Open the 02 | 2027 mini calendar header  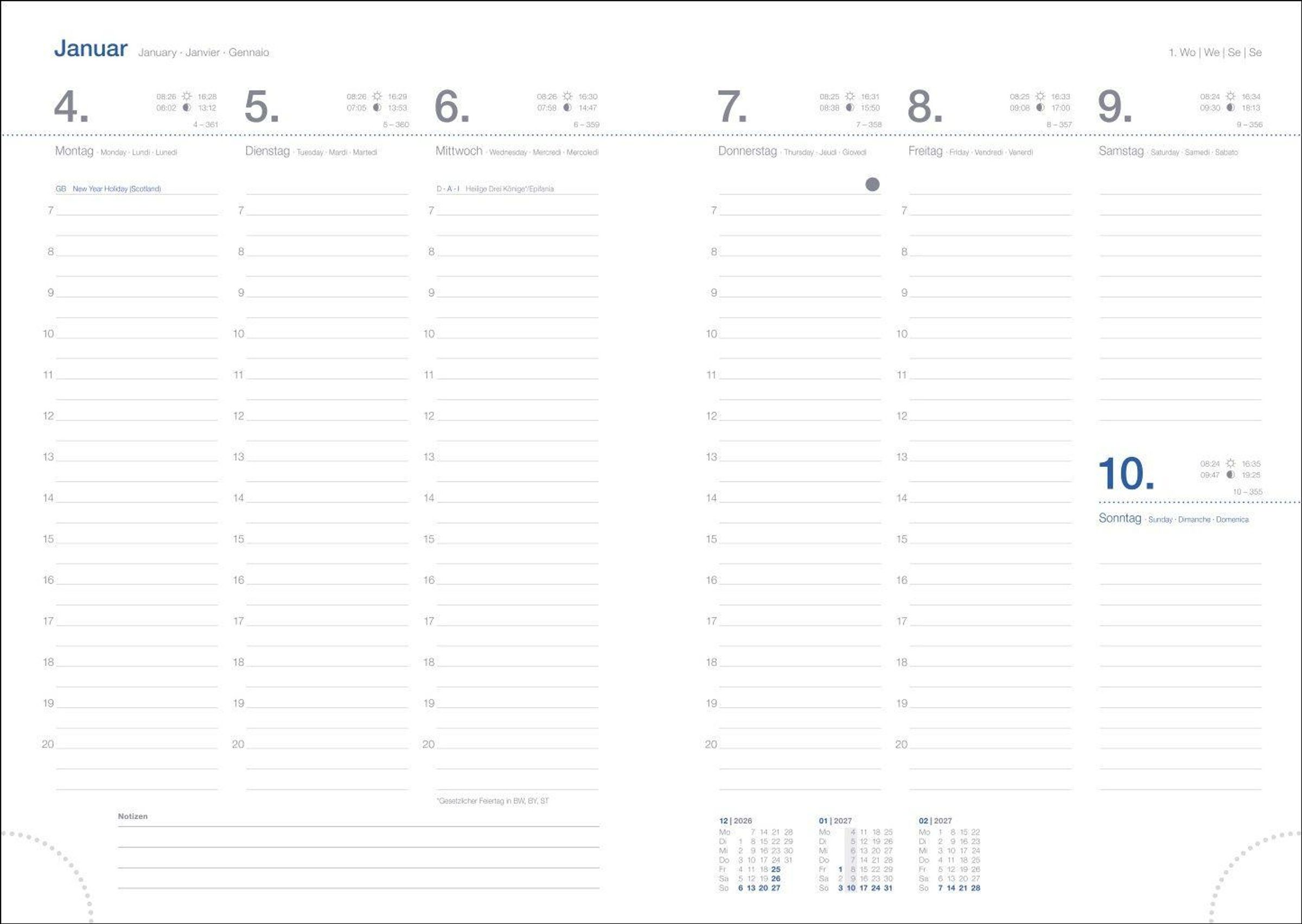[935, 820]
